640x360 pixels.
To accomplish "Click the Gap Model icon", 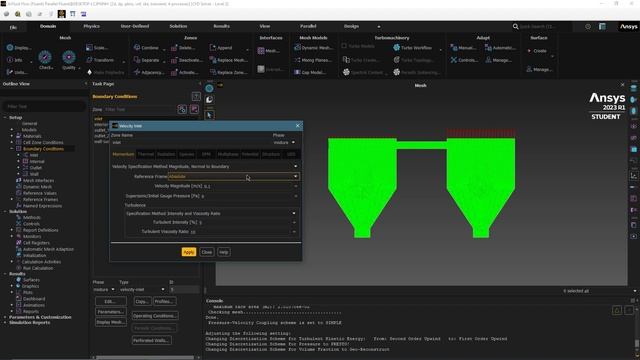I will point(298,72).
